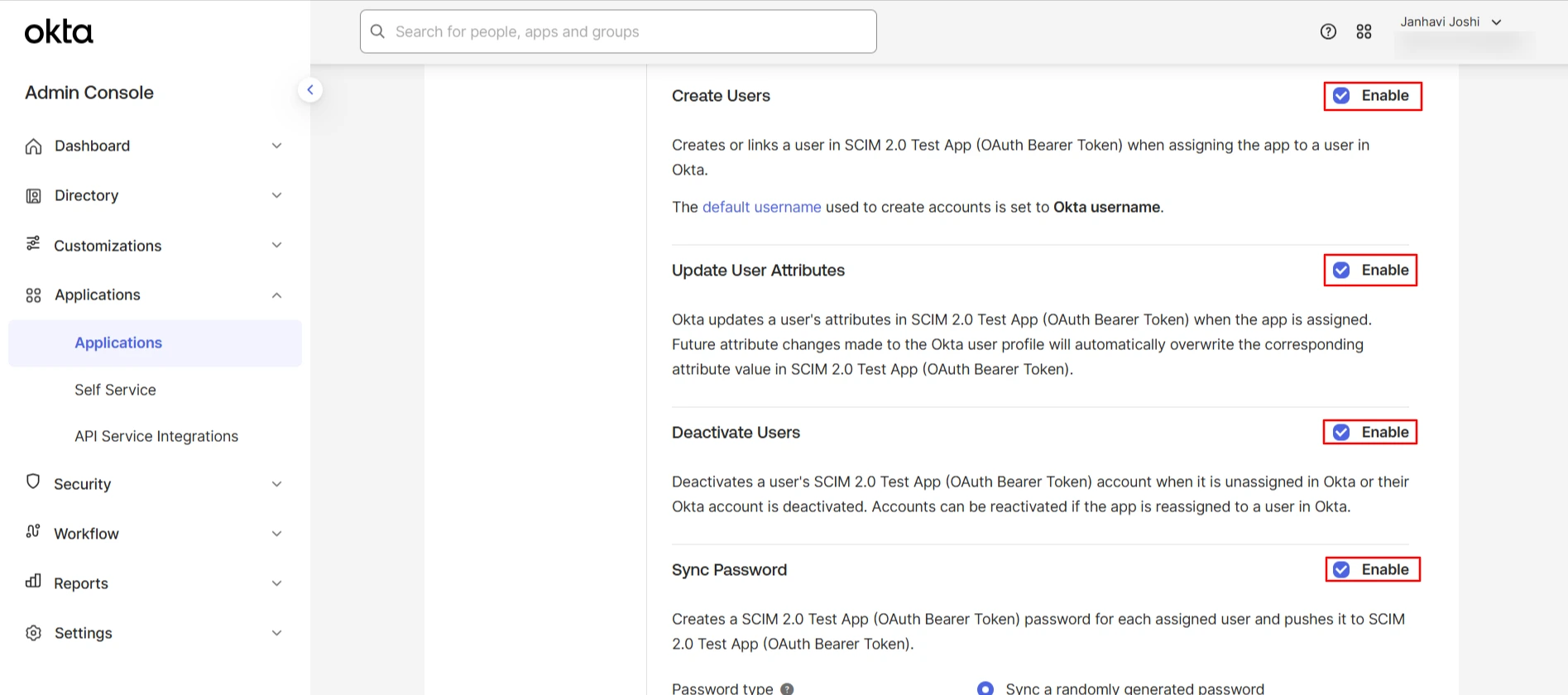Image resolution: width=1568 pixels, height=695 pixels.
Task: Expand the Dashboard menu chevron
Action: point(277,146)
